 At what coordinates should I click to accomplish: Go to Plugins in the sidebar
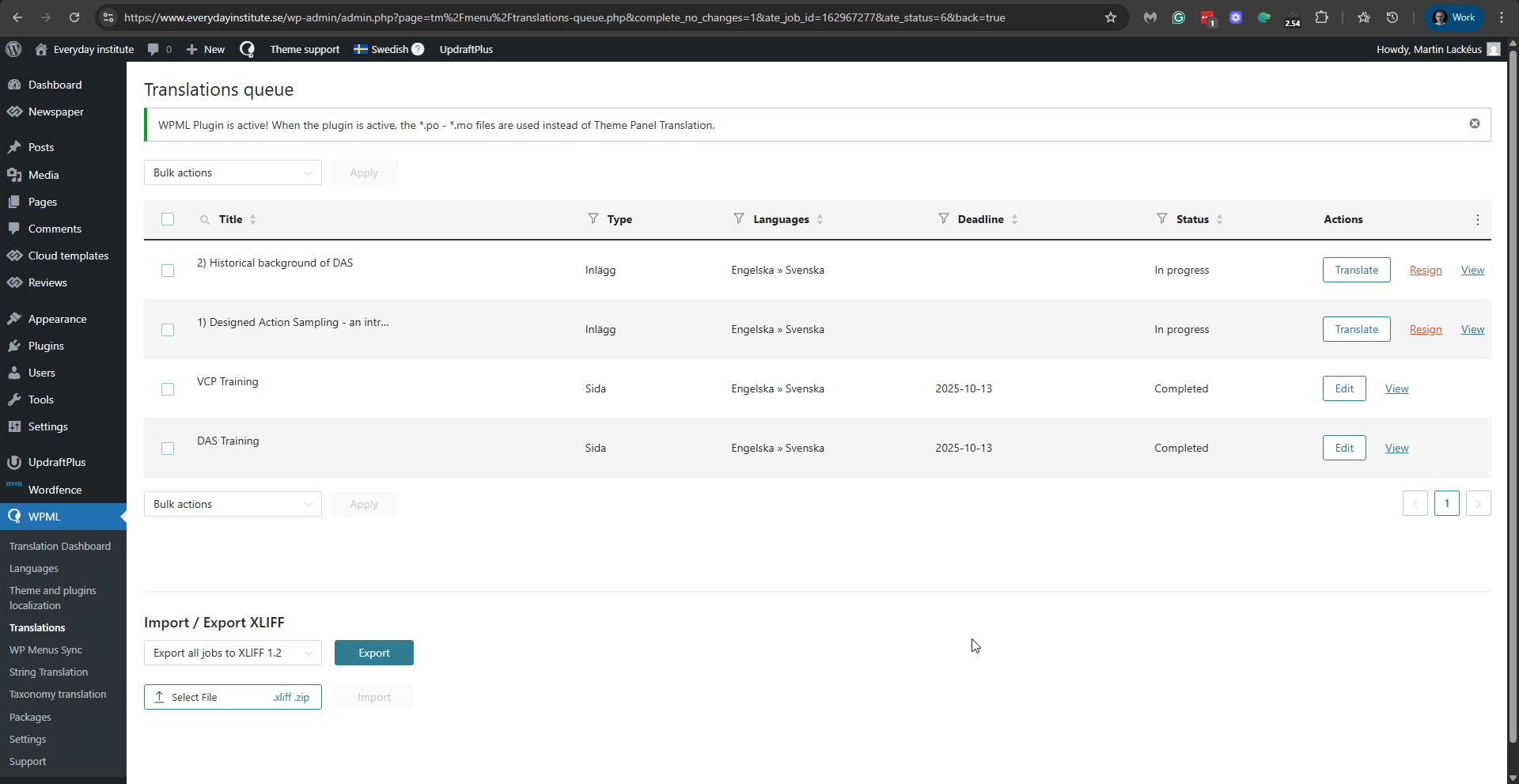pyautogui.click(x=46, y=346)
